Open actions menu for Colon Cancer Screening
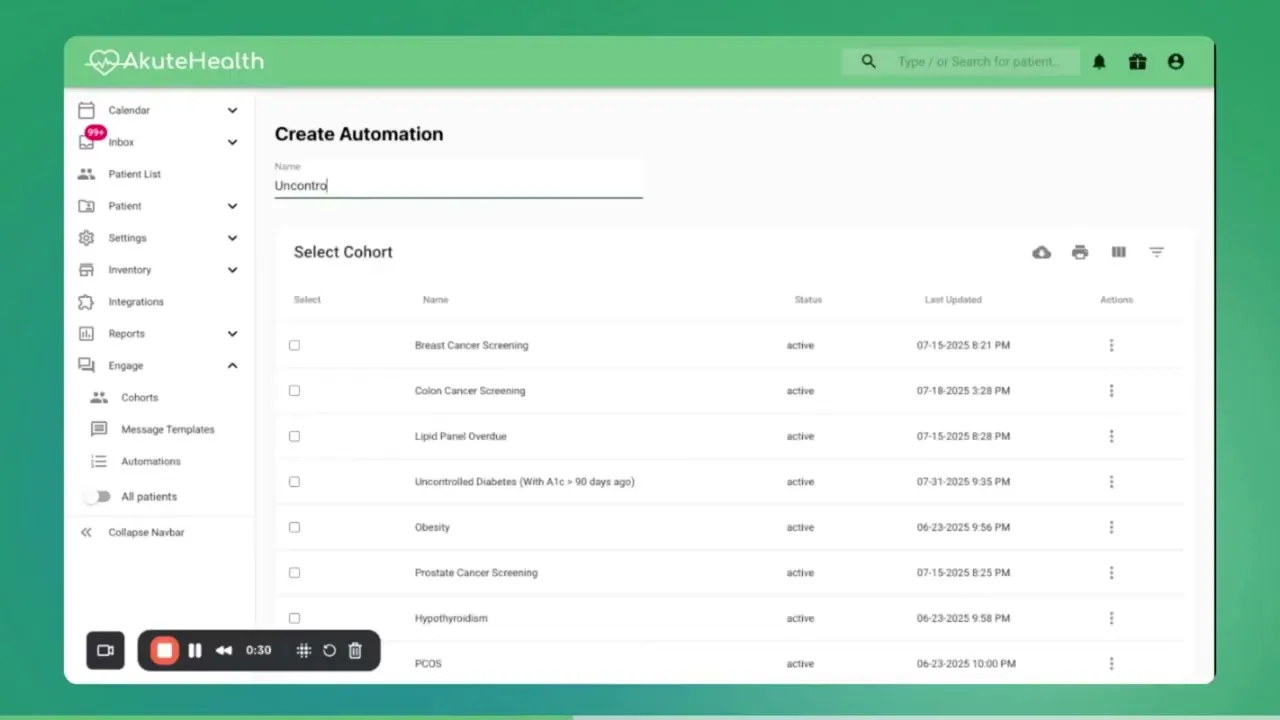Image resolution: width=1280 pixels, height=720 pixels. tap(1111, 391)
